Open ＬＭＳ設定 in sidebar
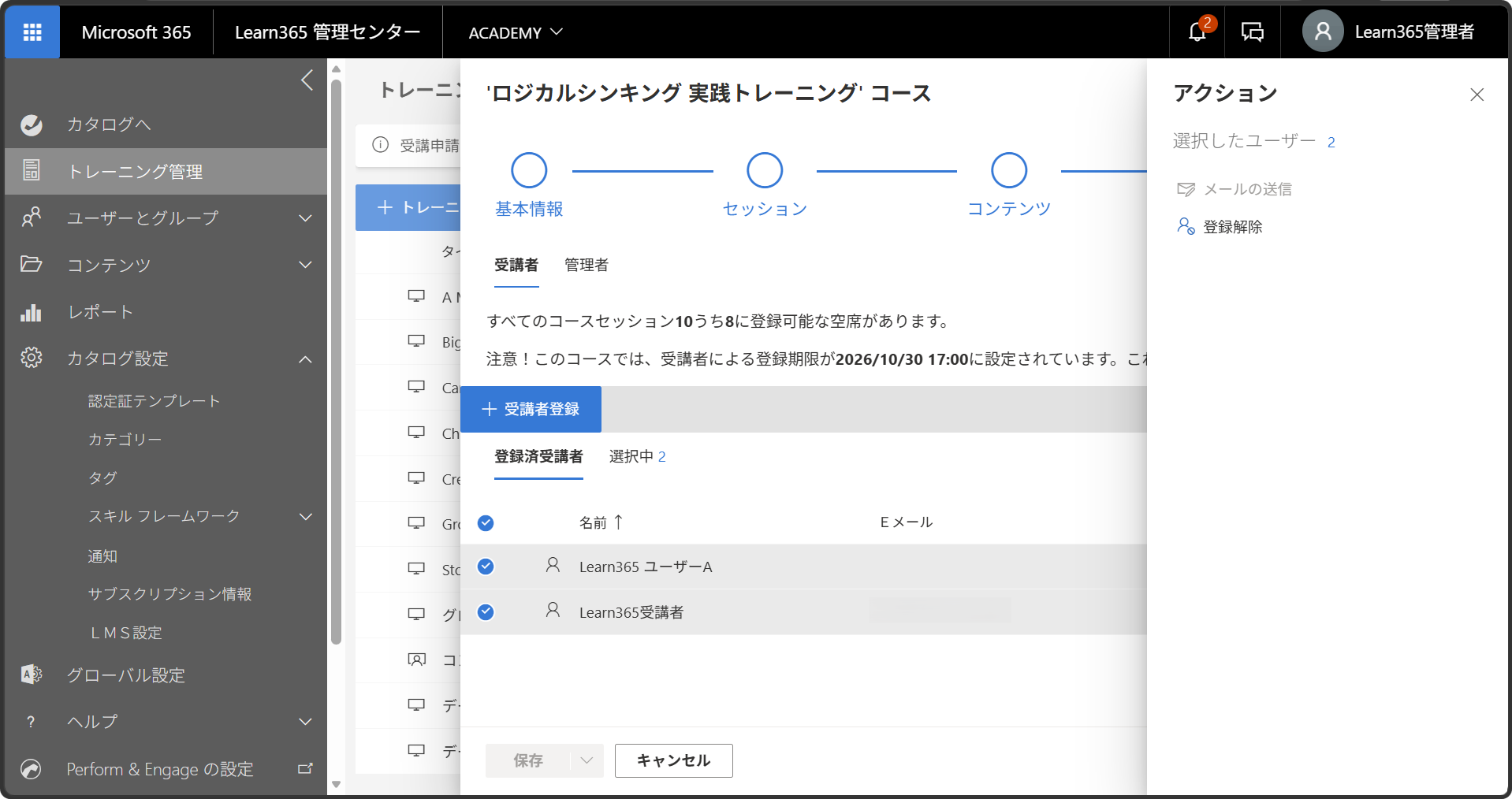Viewport: 1512px width, 799px height. pyautogui.click(x=125, y=633)
